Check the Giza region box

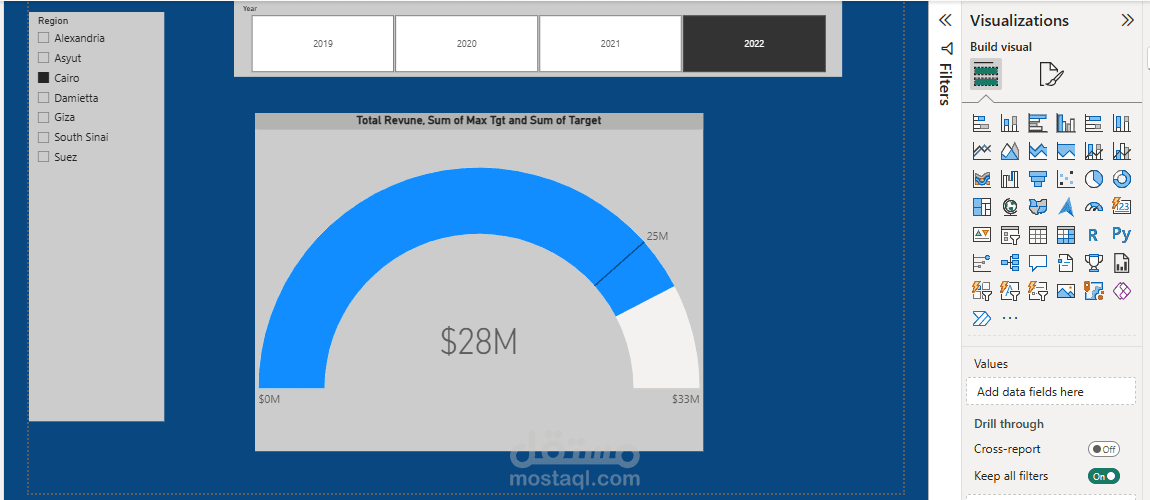pyautogui.click(x=43, y=117)
